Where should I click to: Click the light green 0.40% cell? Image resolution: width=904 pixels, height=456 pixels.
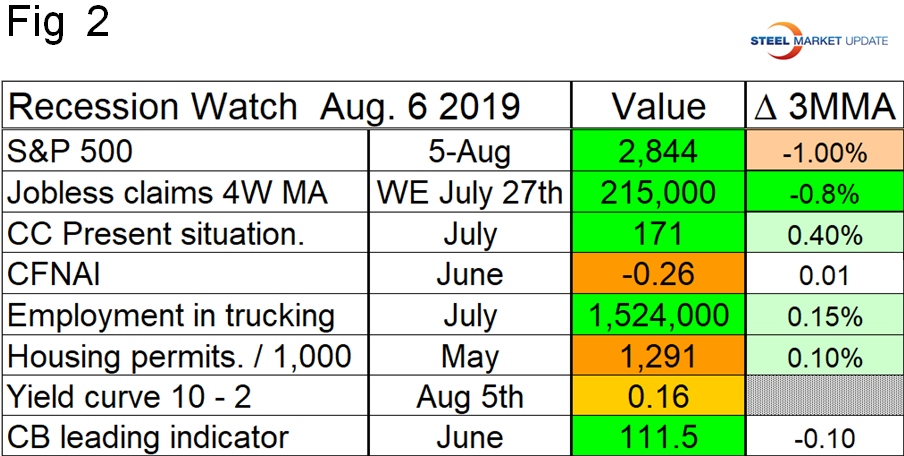pos(823,234)
